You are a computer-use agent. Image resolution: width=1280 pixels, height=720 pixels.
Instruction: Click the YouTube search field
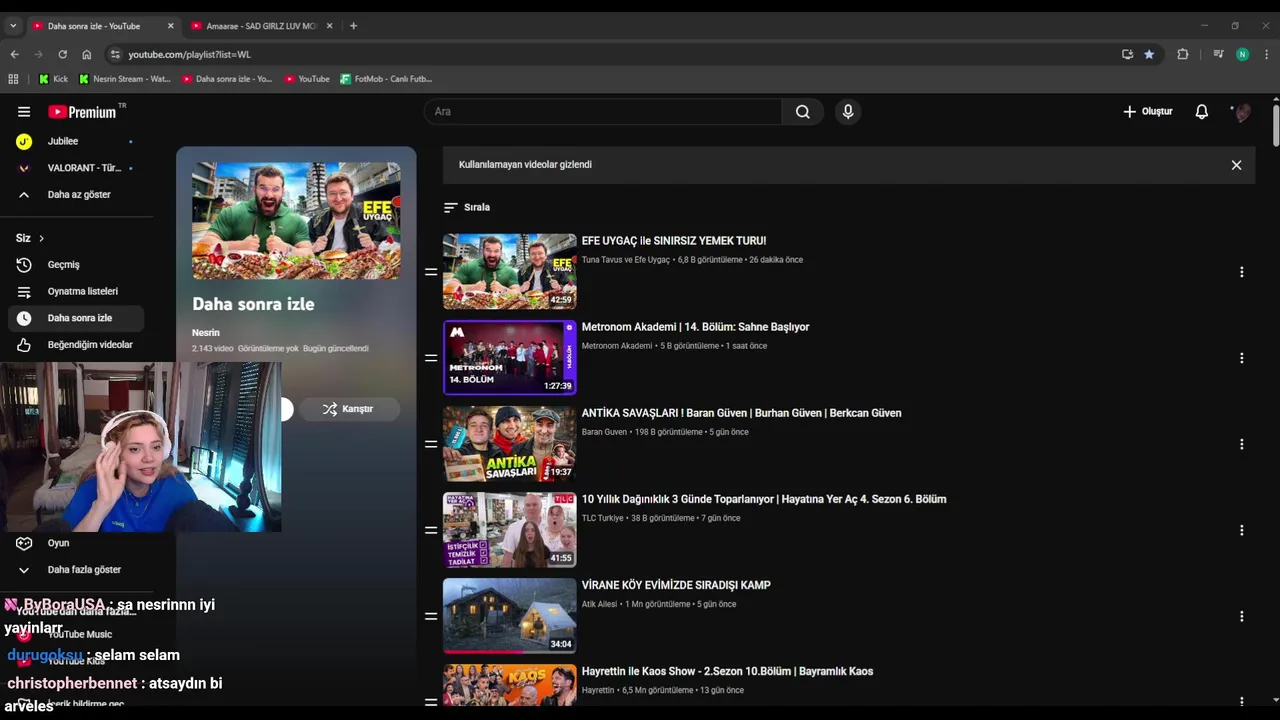click(x=603, y=112)
